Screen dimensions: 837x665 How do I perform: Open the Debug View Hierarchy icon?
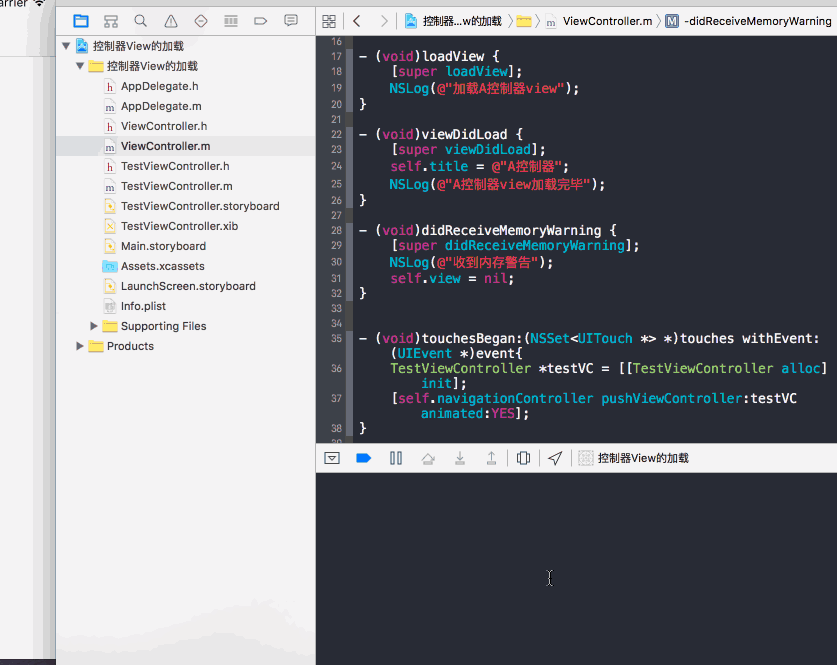[524, 458]
